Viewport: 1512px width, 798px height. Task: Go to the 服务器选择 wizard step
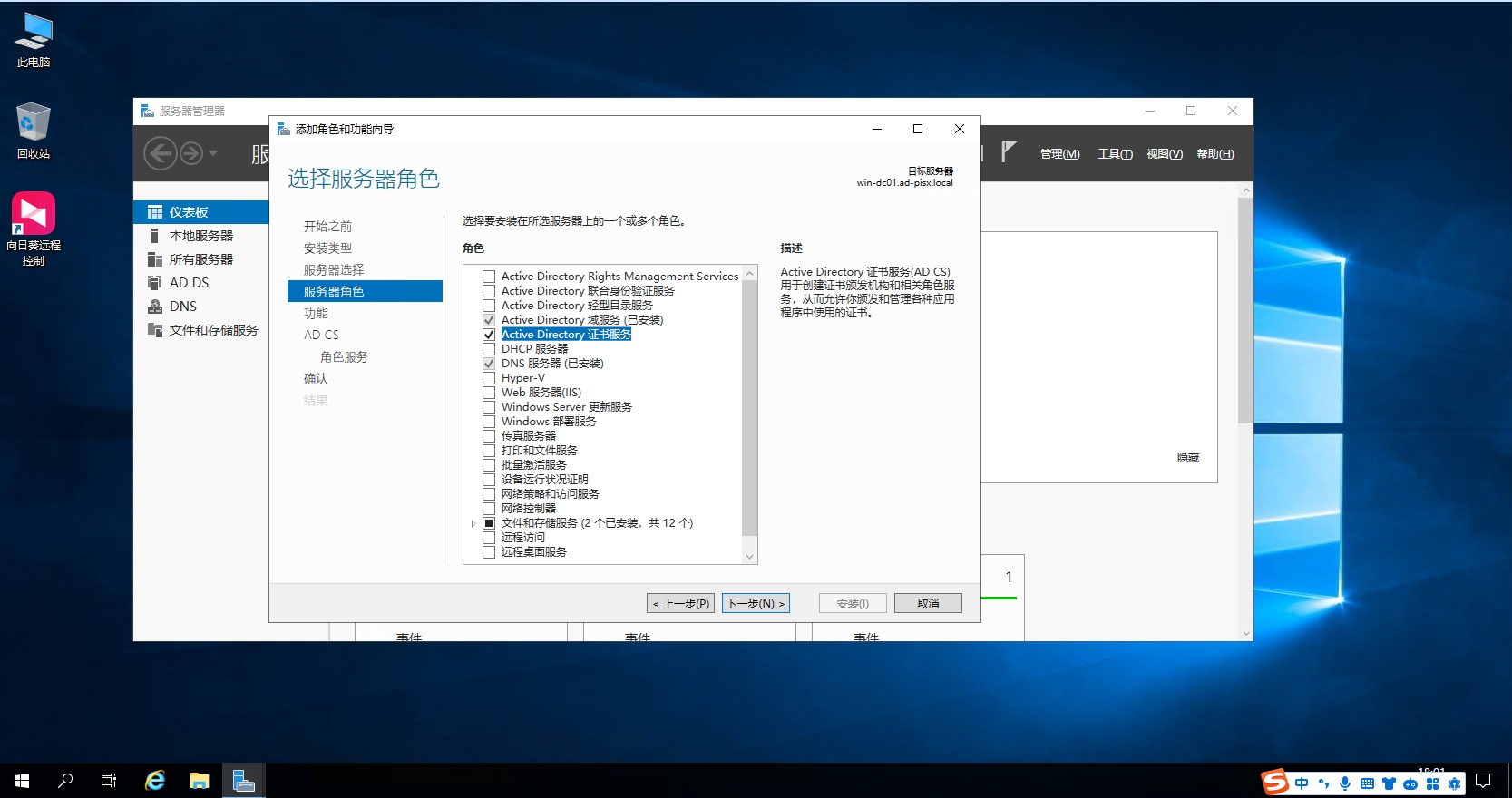[x=334, y=270]
